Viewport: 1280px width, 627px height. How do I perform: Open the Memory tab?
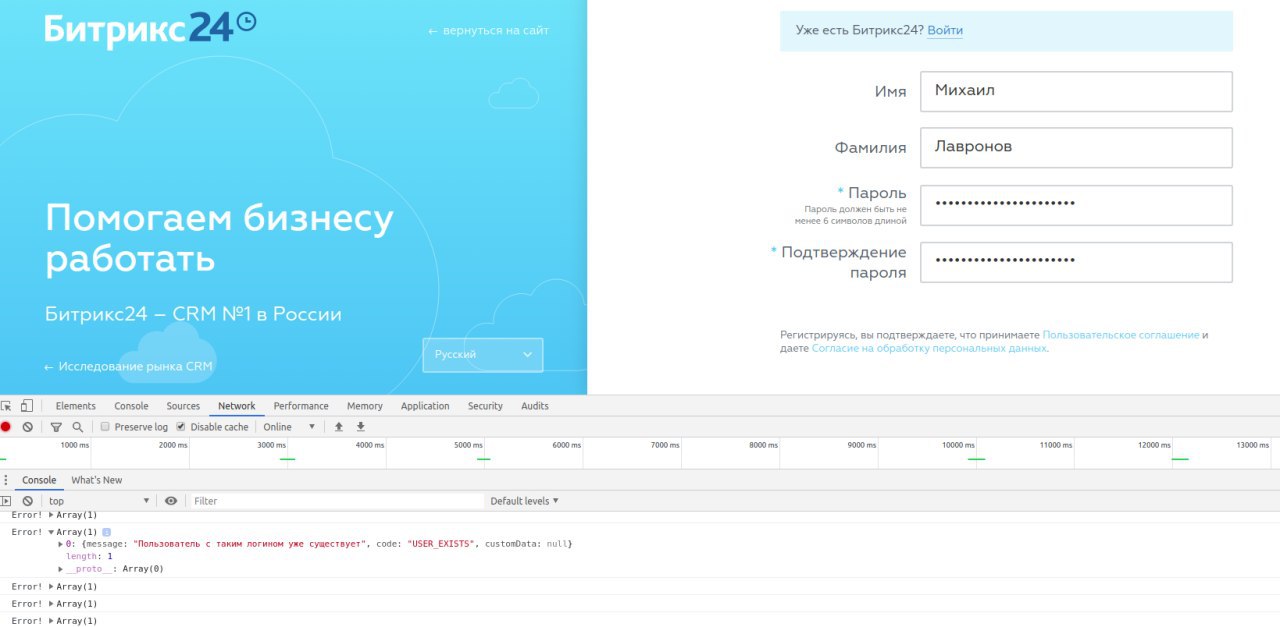click(365, 406)
